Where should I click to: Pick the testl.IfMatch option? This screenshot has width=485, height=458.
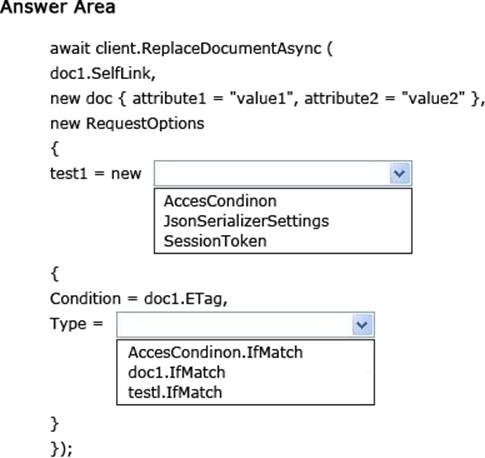[175, 392]
